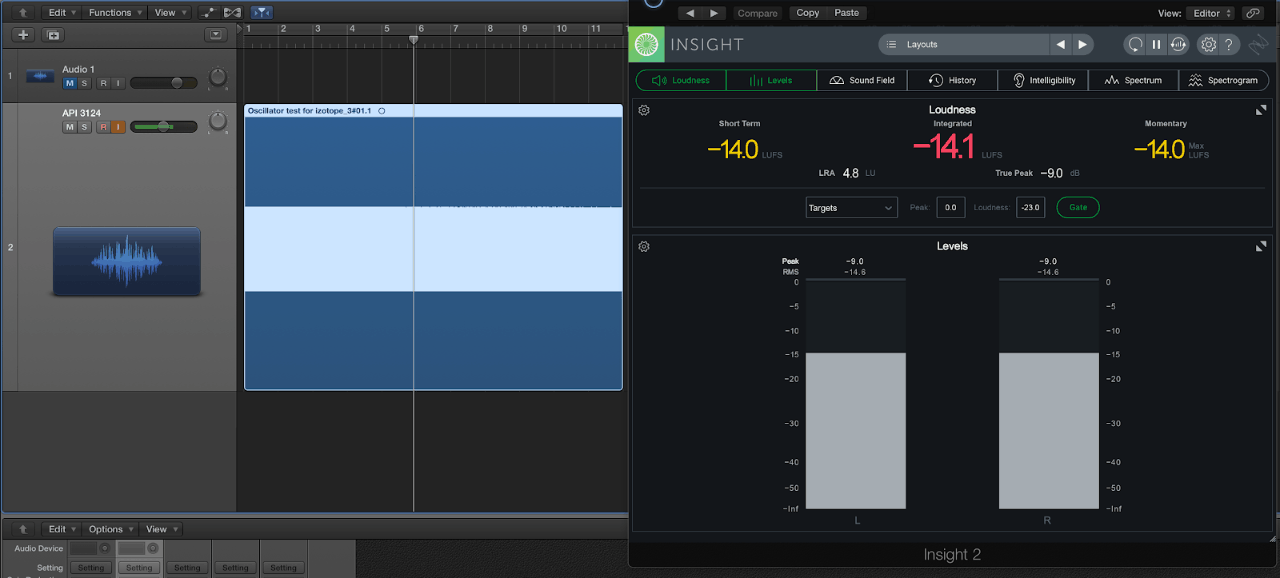The height and width of the screenshot is (578, 1280).
Task: Open the Loudness panel settings gear
Action: click(x=644, y=110)
